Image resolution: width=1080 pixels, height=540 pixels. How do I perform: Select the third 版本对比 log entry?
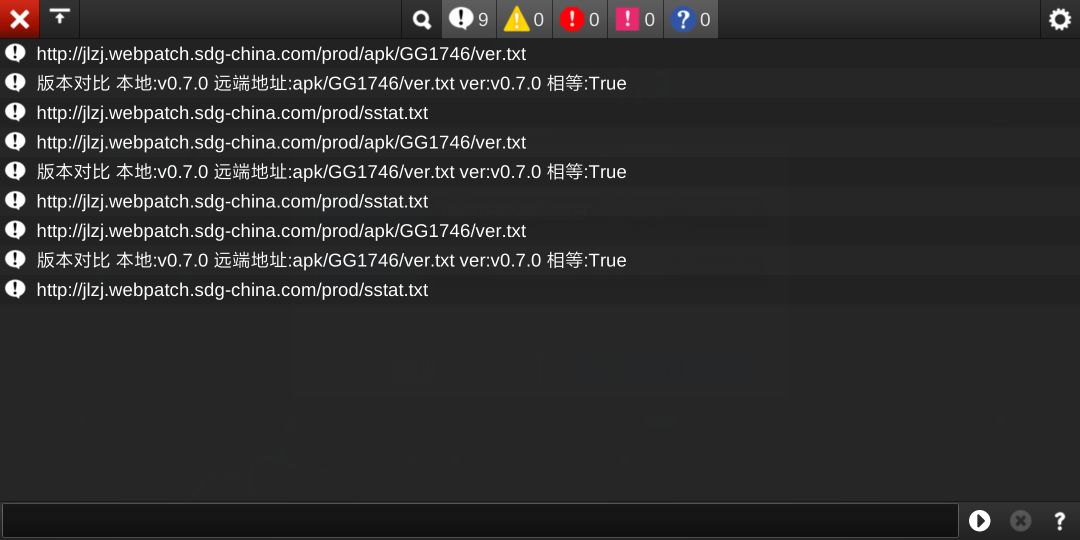click(540, 260)
